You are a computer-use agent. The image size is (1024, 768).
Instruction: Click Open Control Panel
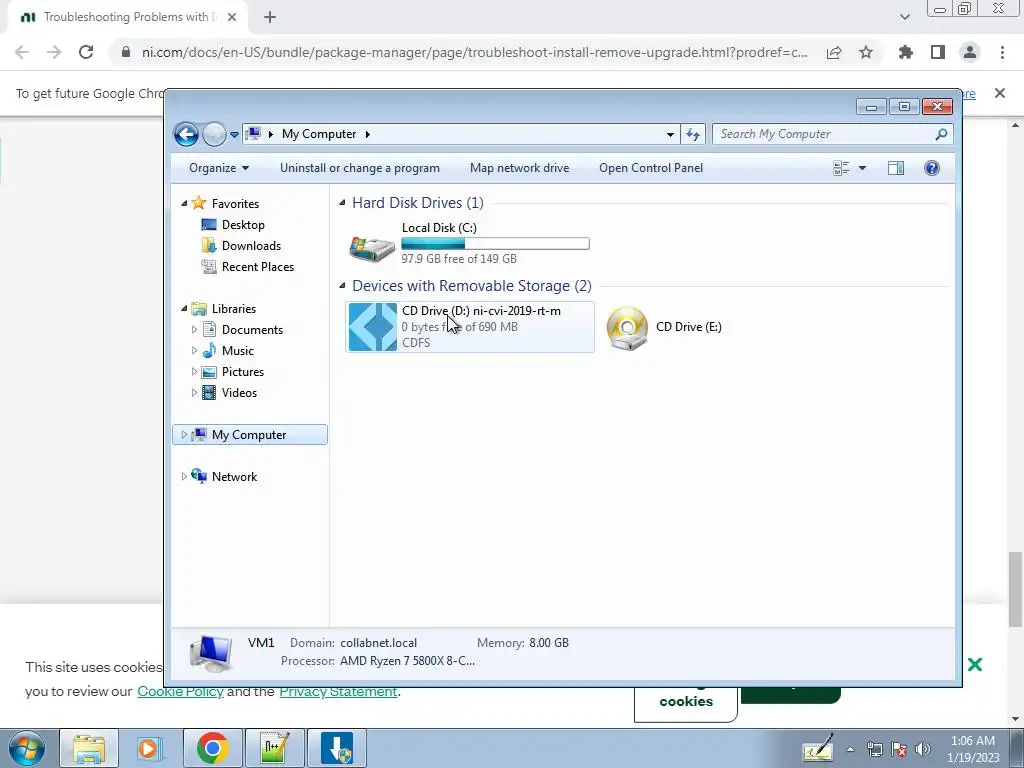tap(651, 168)
